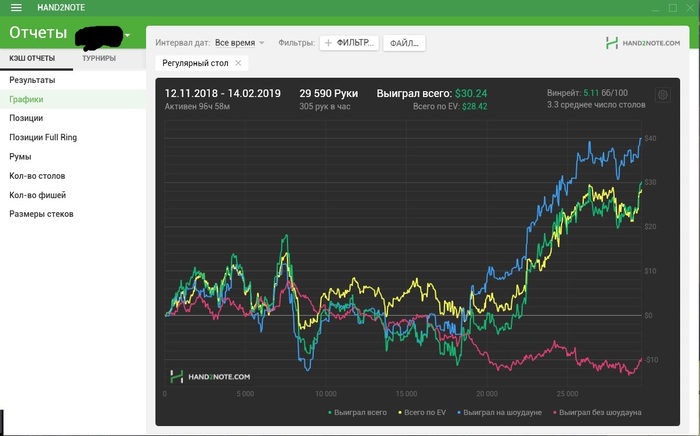Switch to the 'ТУРНИРЫ' tab
The height and width of the screenshot is (436, 700).
pyautogui.click(x=99, y=58)
